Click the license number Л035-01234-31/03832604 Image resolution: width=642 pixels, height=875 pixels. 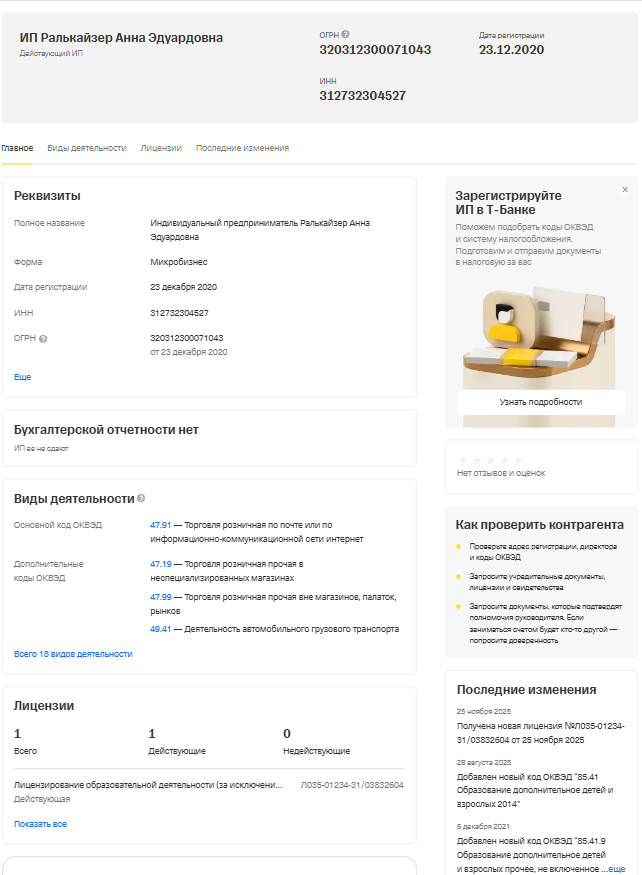pyautogui.click(x=352, y=785)
